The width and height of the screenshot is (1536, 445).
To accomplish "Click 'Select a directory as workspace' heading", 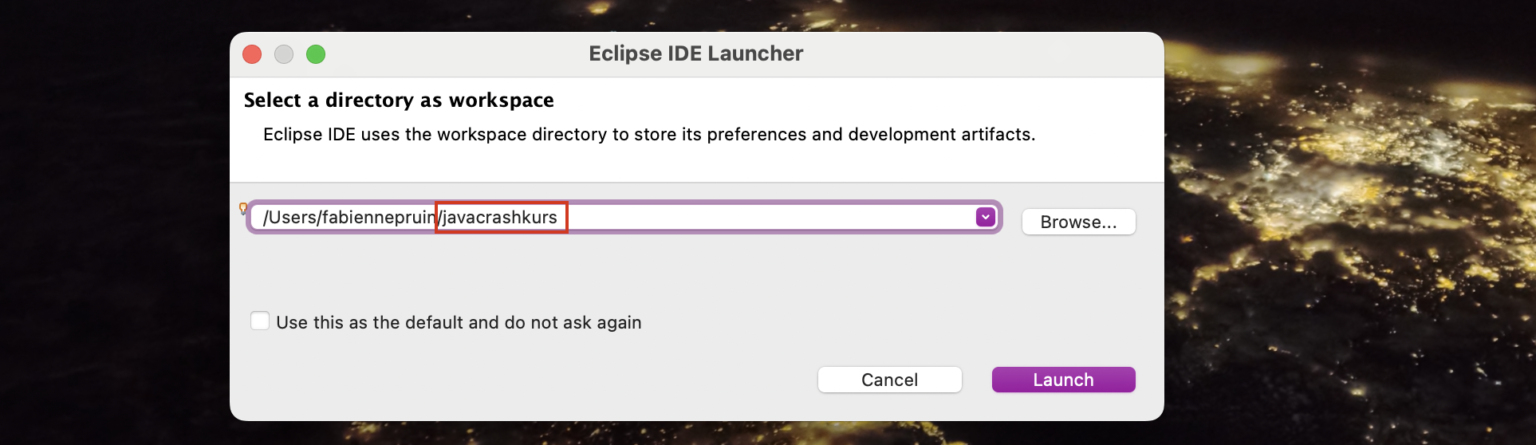I will 398,101.
